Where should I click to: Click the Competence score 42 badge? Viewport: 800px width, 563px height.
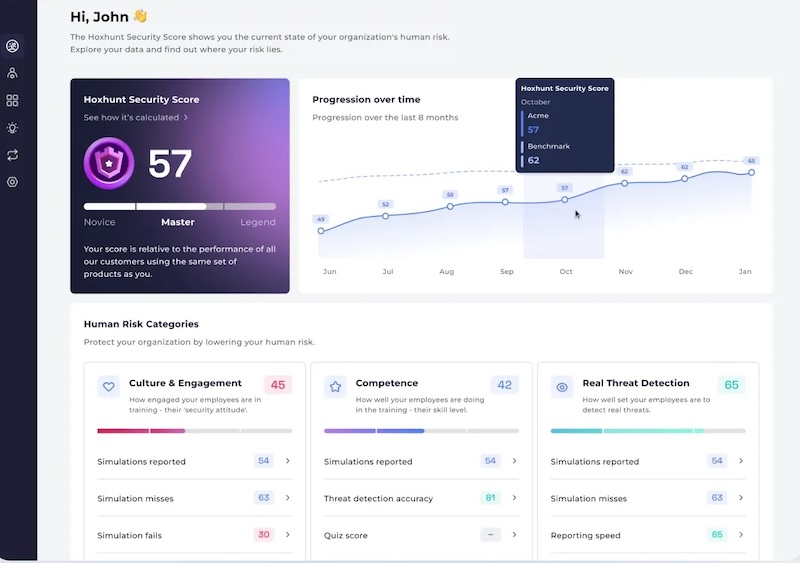coord(505,385)
